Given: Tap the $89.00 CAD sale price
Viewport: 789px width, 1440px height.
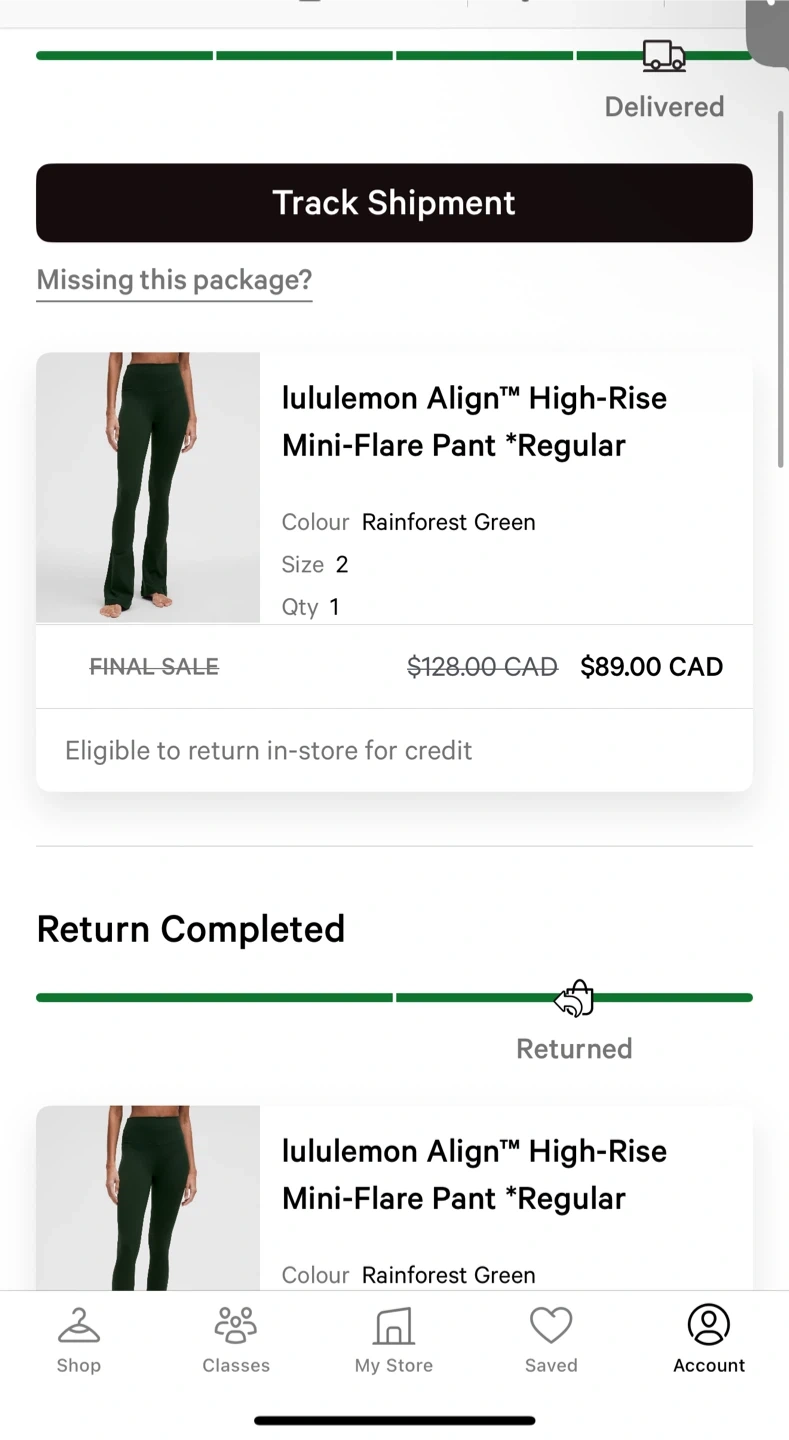Looking at the screenshot, I should click(651, 667).
